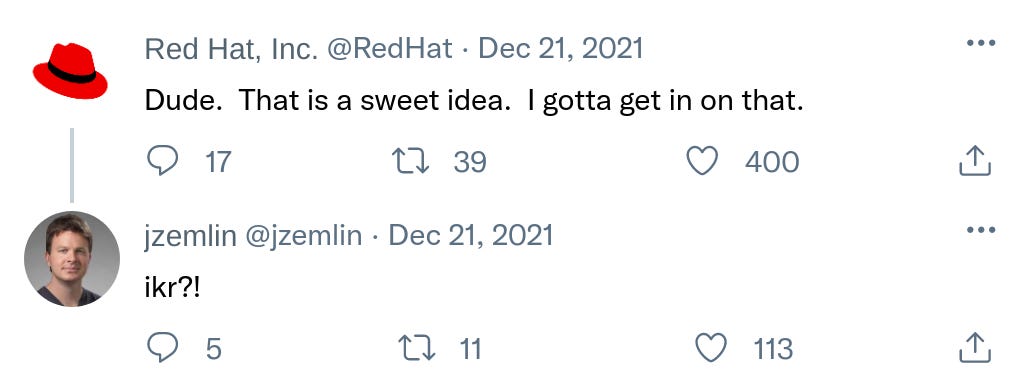Open jzemlin tweet's Dec 21, 2021 timestamp
The width and height of the screenshot is (1024, 390).
click(471, 236)
